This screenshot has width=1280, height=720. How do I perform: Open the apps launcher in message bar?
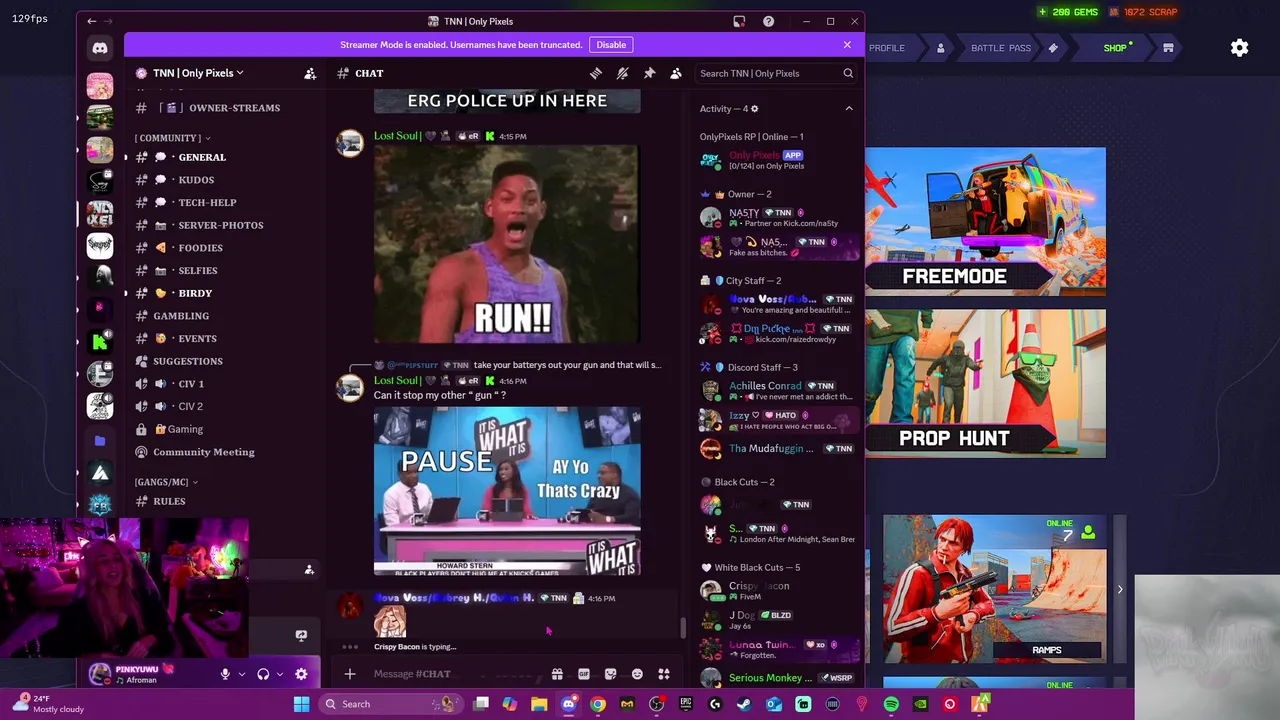pyautogui.click(x=664, y=674)
